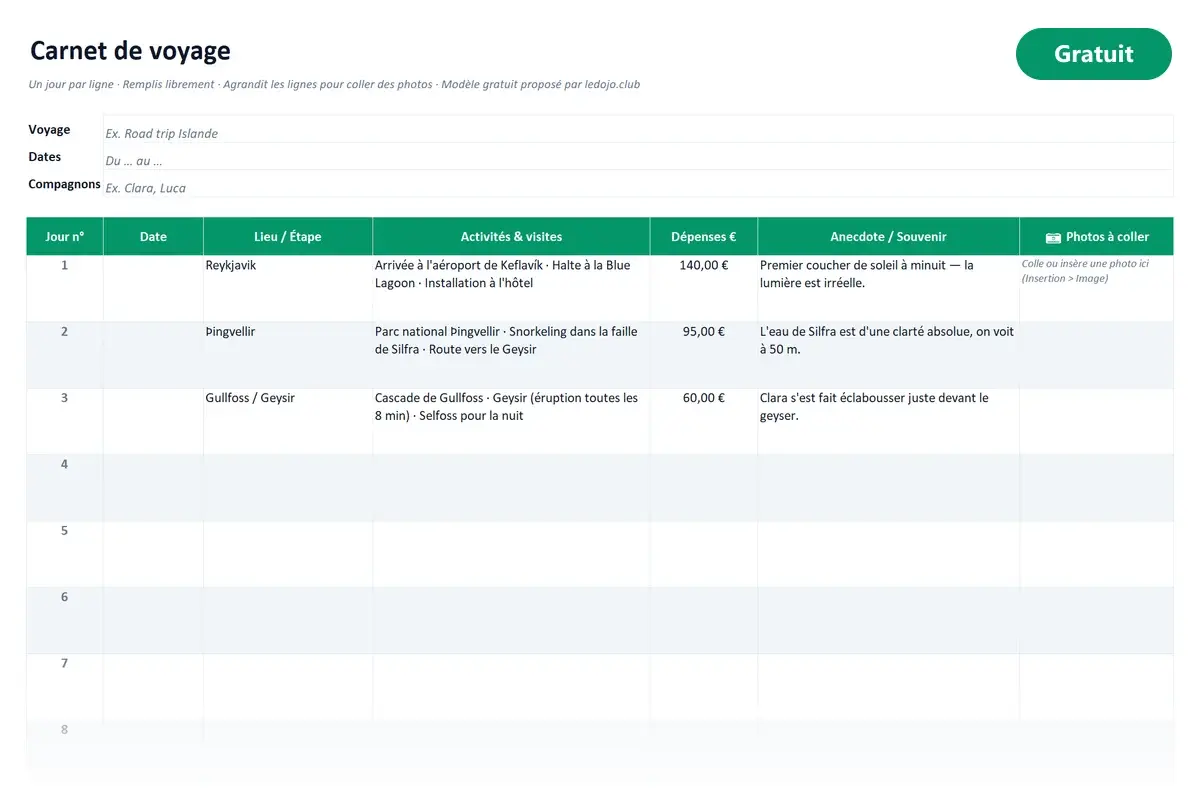Click the Anecdote / Souvenir column header
This screenshot has width=1200, height=800.
pyautogui.click(x=888, y=237)
